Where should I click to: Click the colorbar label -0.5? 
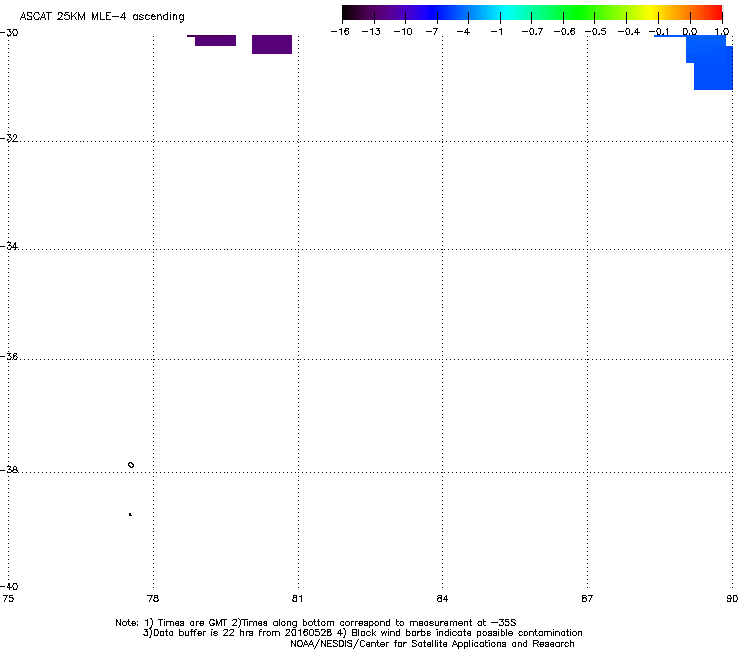(x=596, y=32)
